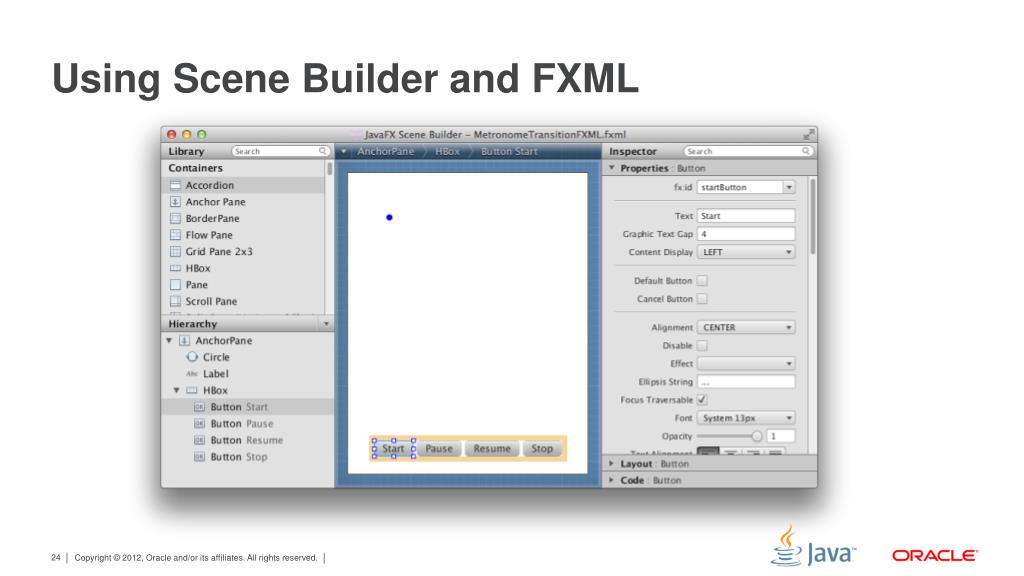Click the Text field containing Start
Screen dimensions: 1024x576
point(746,216)
